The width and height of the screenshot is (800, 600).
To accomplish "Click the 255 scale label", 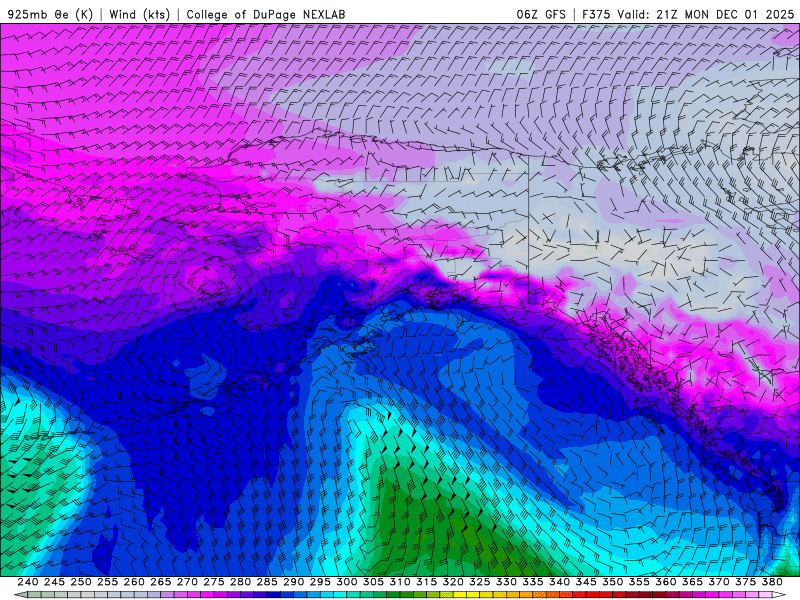I will click(107, 582).
